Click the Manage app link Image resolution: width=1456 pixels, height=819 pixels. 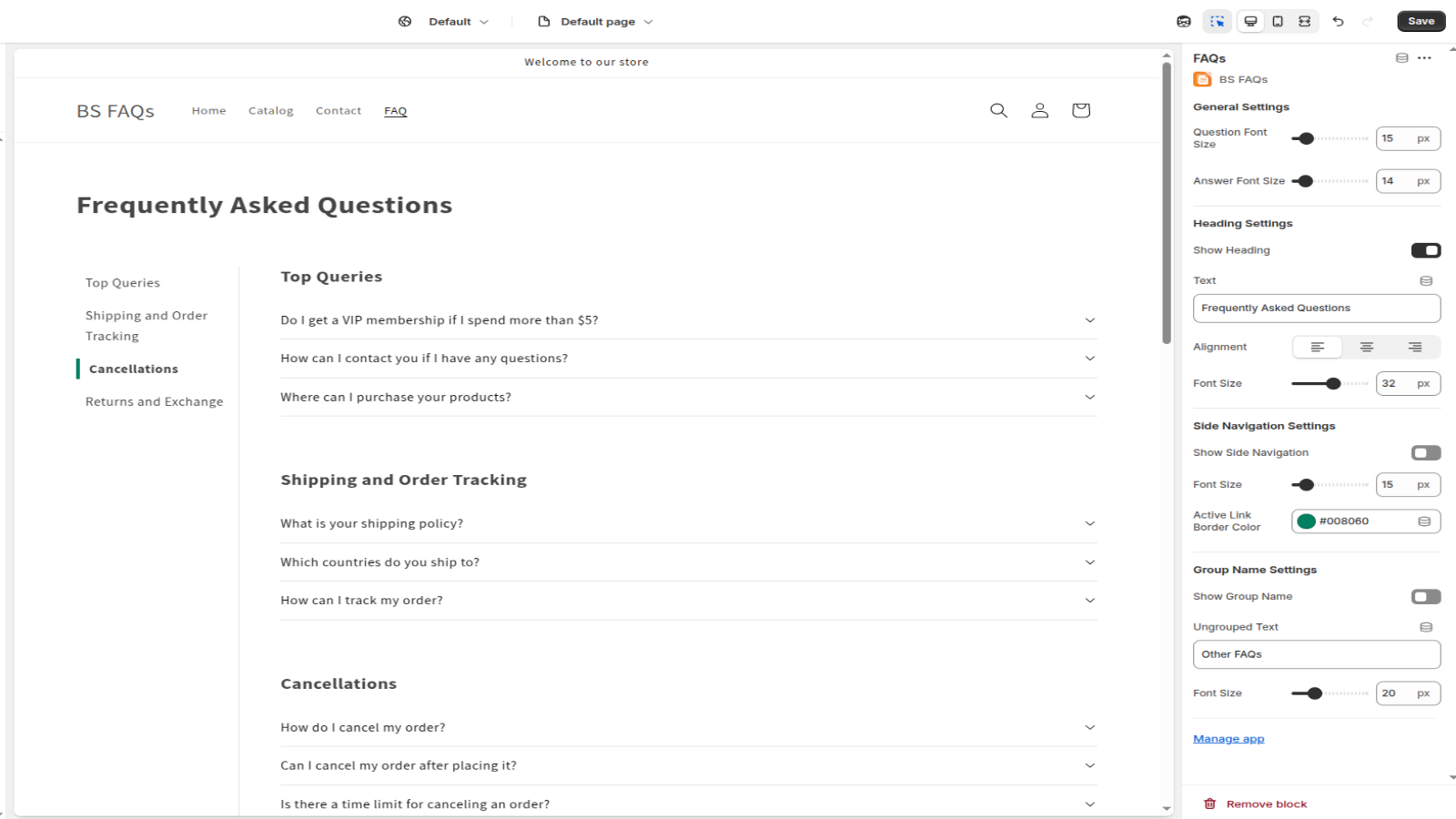1228,738
